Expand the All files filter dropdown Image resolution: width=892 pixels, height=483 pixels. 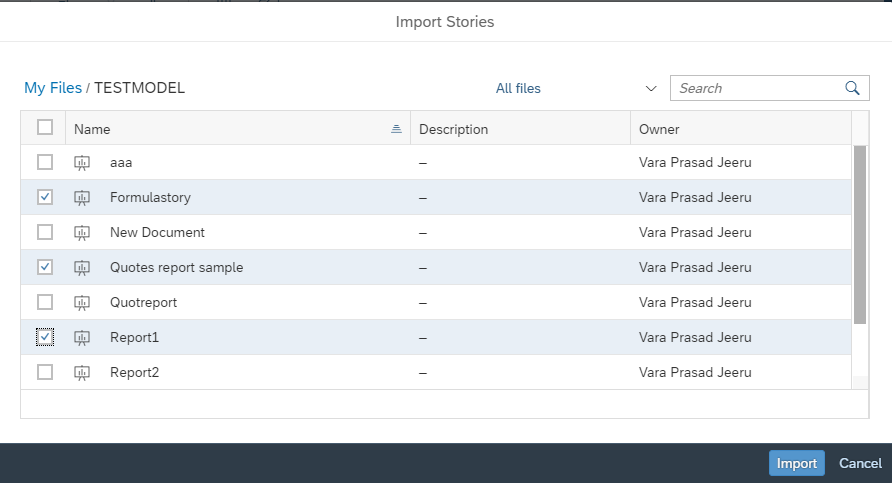(651, 88)
